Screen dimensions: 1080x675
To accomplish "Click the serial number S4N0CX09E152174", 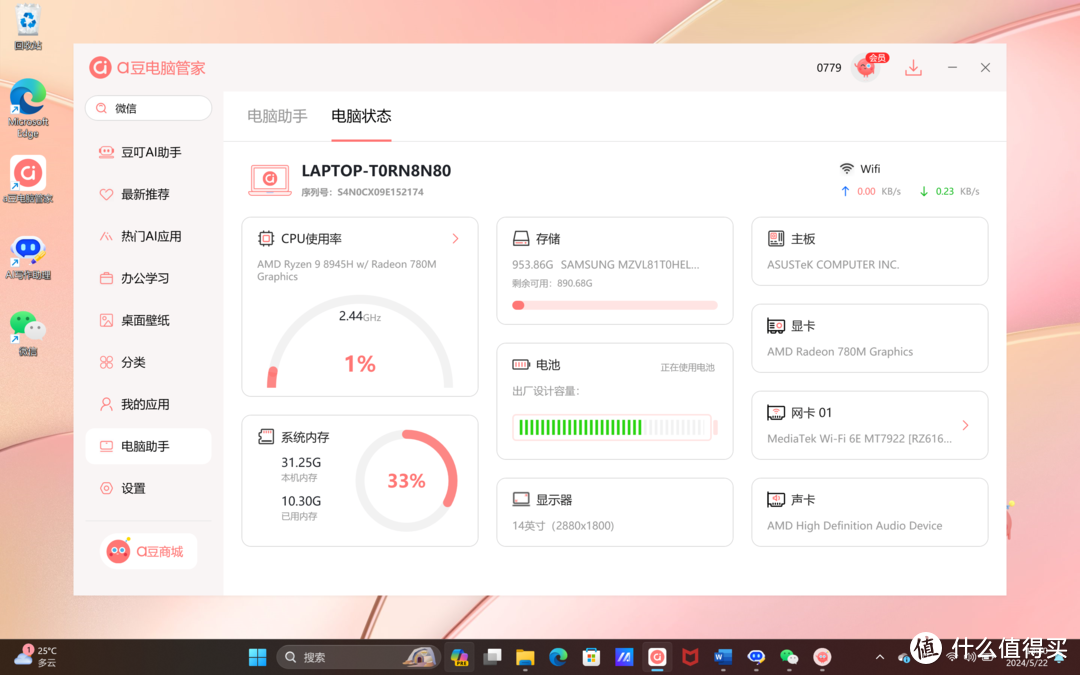I will tap(380, 192).
